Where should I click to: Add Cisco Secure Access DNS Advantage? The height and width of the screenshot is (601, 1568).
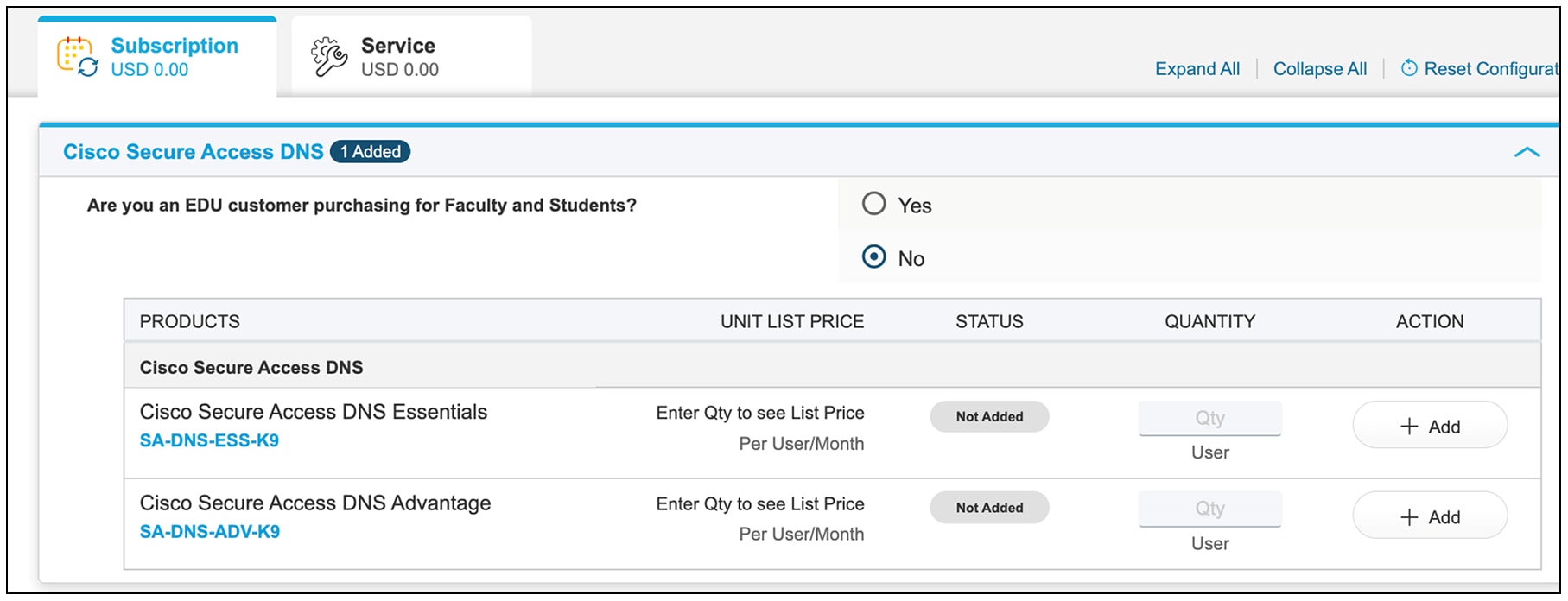coord(1430,516)
